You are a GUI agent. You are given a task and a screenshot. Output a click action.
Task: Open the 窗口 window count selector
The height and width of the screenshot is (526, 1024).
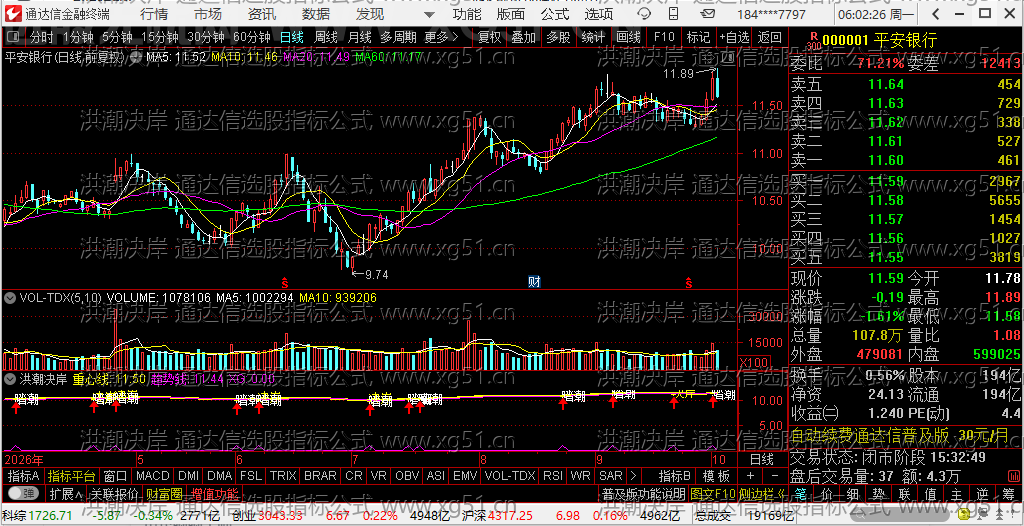(x=115, y=475)
